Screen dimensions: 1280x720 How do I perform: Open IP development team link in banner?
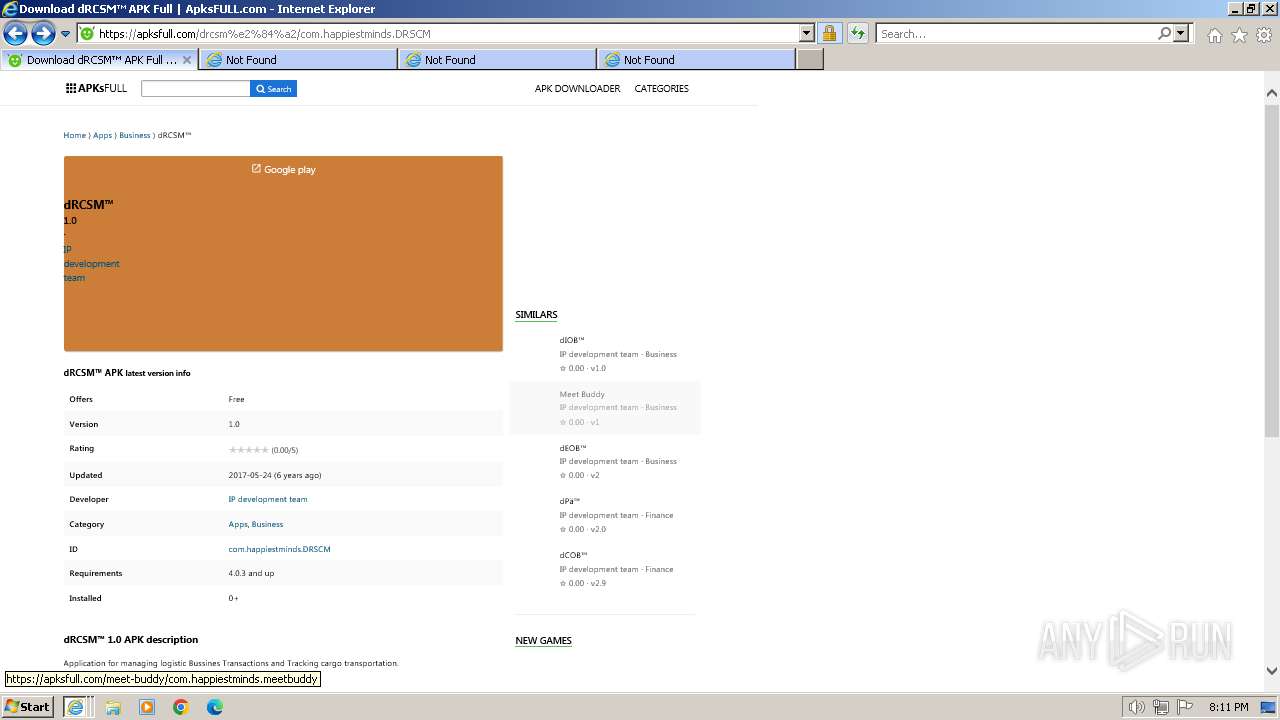coord(91,263)
